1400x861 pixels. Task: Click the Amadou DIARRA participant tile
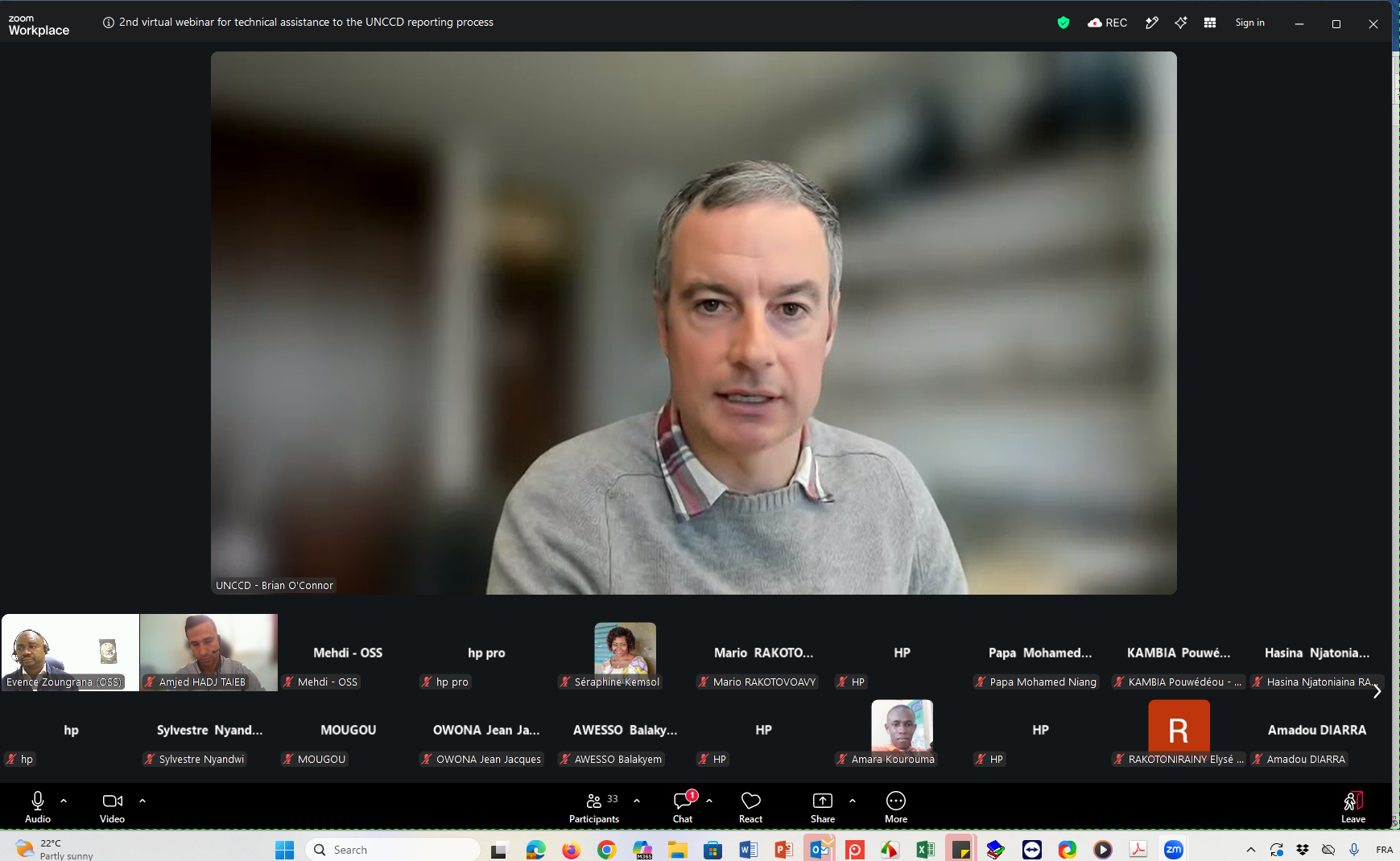(1317, 730)
